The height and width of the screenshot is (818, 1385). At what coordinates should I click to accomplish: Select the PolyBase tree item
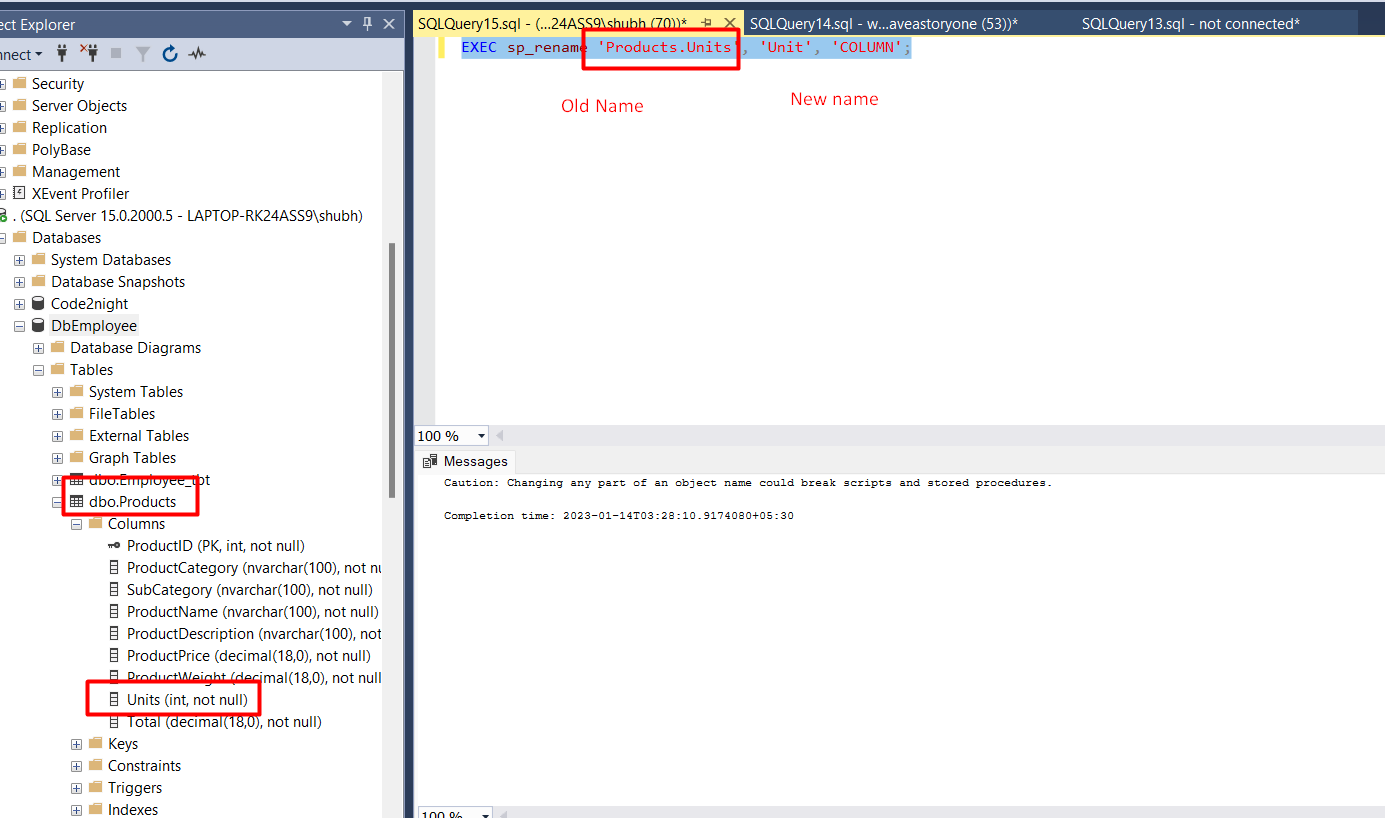pyautogui.click(x=61, y=150)
